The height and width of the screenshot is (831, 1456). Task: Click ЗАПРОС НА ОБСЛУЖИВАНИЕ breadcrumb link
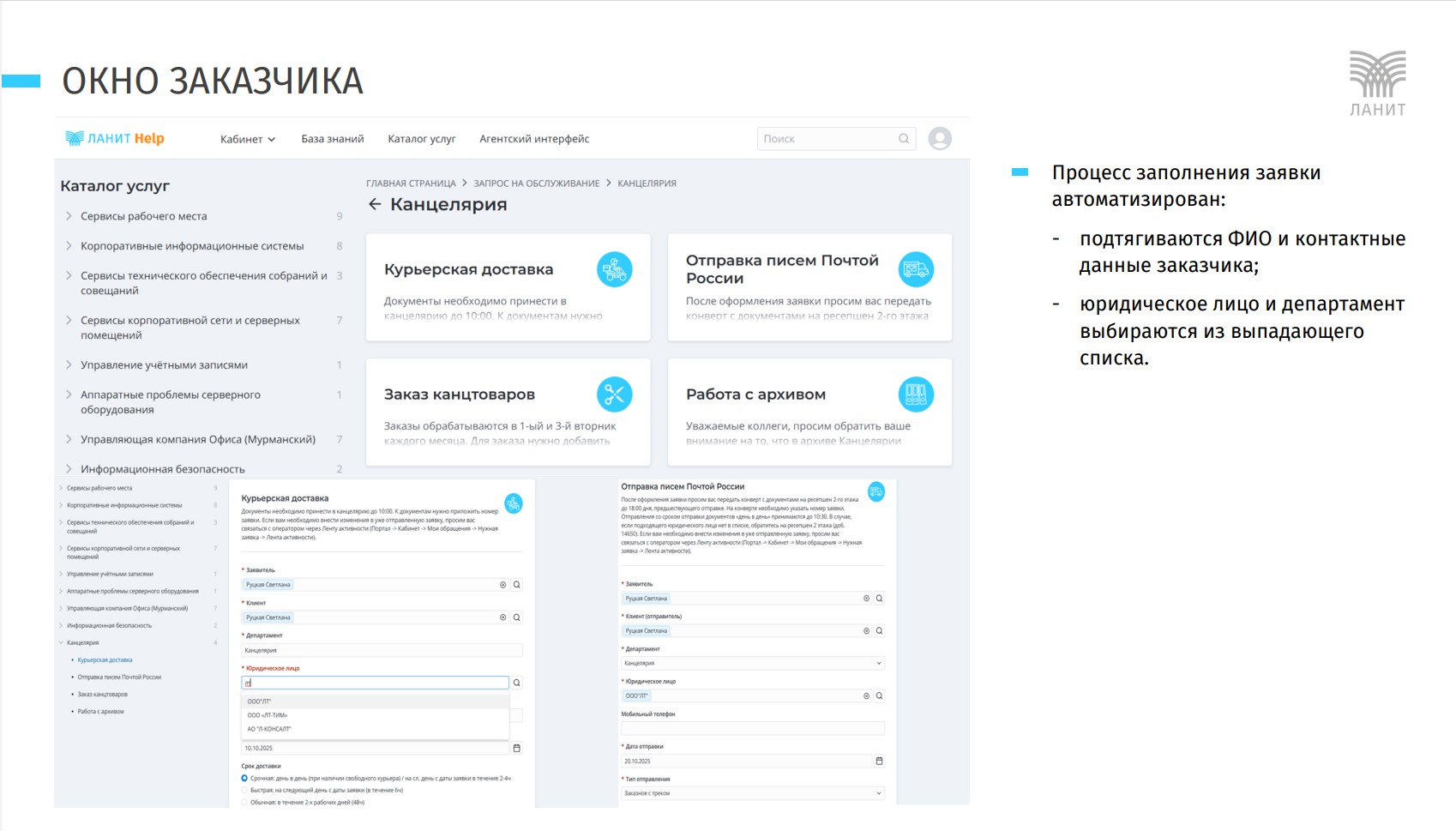click(x=536, y=184)
